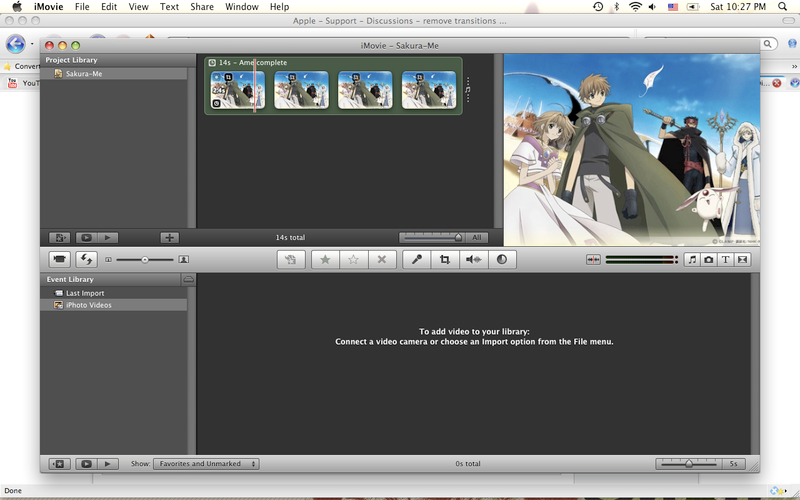800x500 pixels.
Task: Add new project with plus button
Action: pos(170,237)
